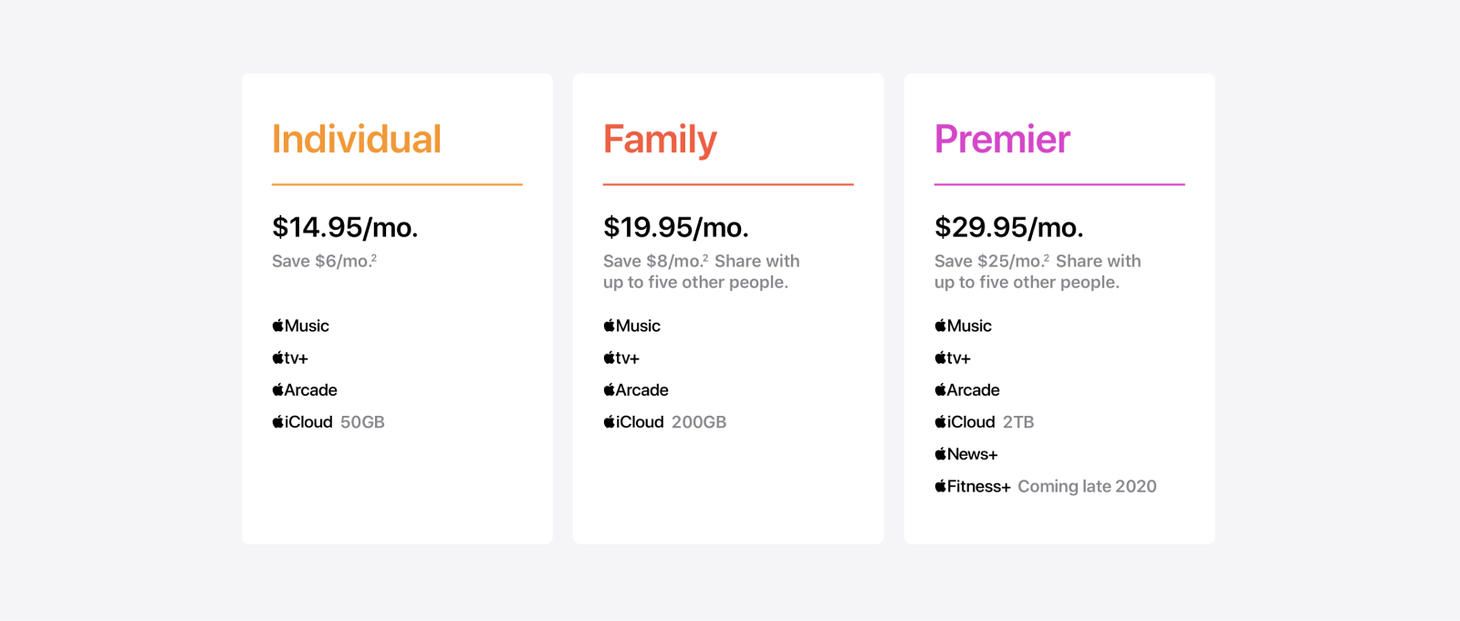Click the Apple Fitness+ logo in Premier
This screenshot has width=1460, height=621.
[x=973, y=486]
